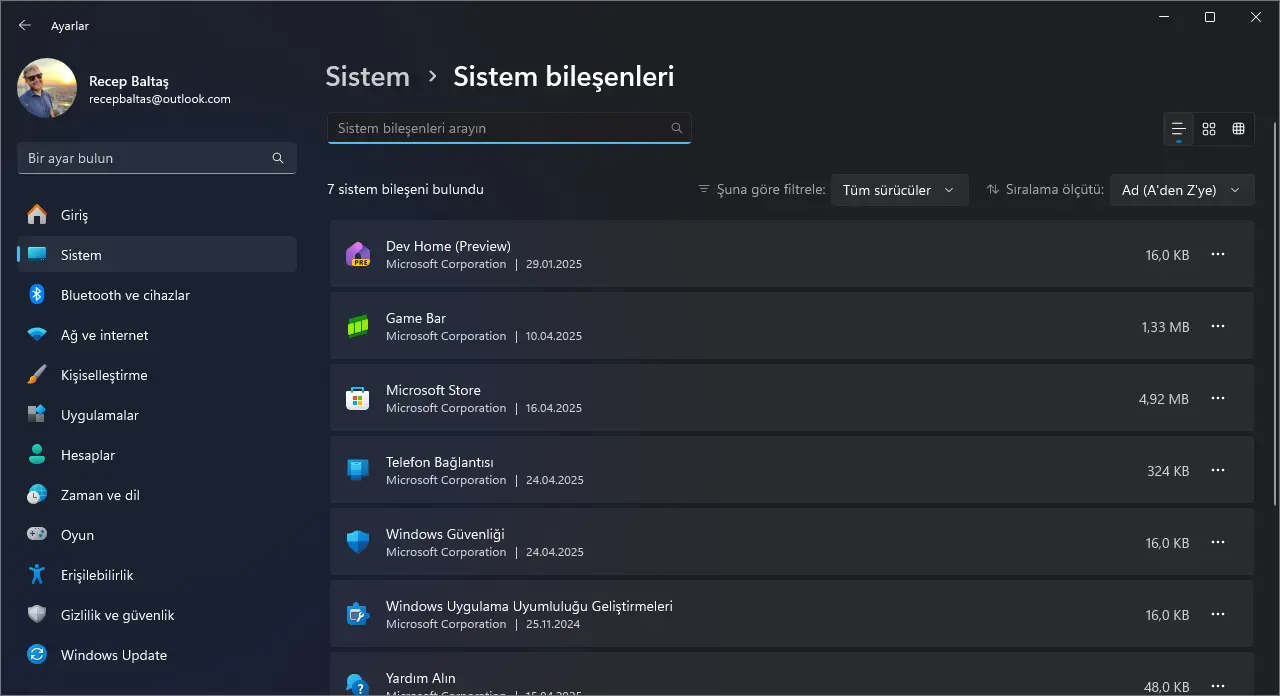Click the Microsoft Store app icon

tap(358, 398)
